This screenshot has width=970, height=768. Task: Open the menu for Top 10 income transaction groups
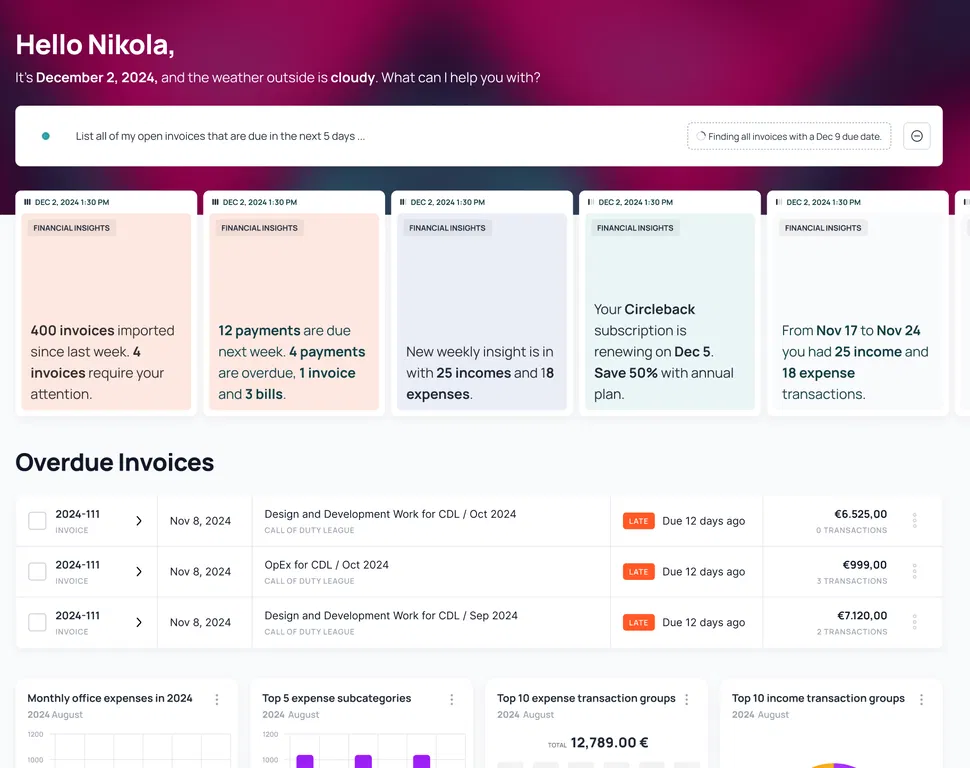point(921,699)
